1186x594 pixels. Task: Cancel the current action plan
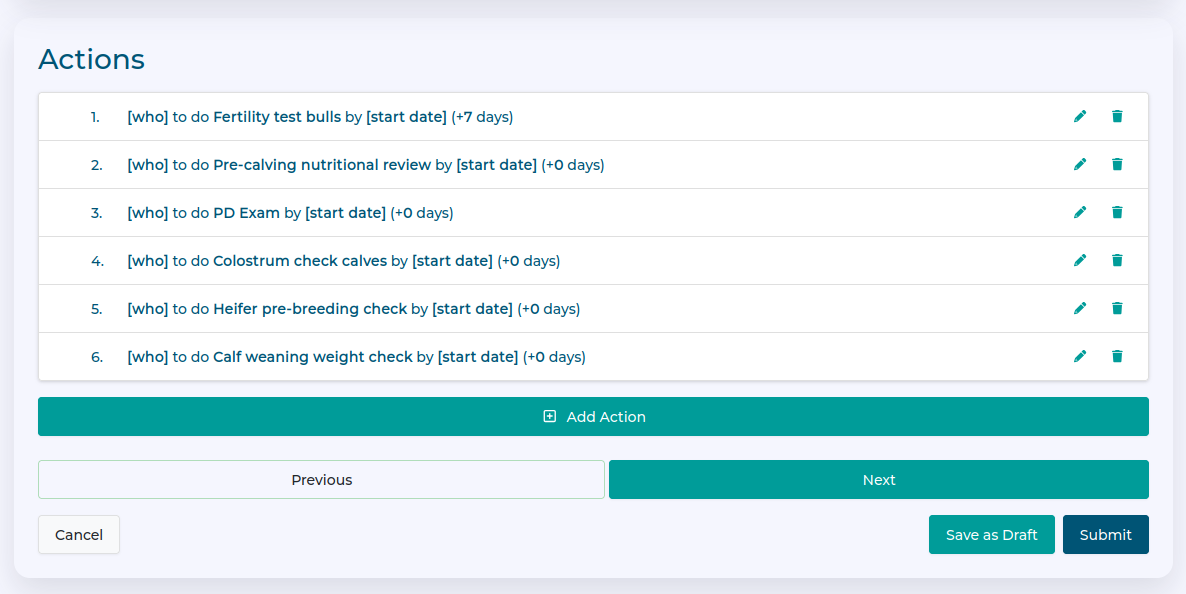click(x=78, y=534)
